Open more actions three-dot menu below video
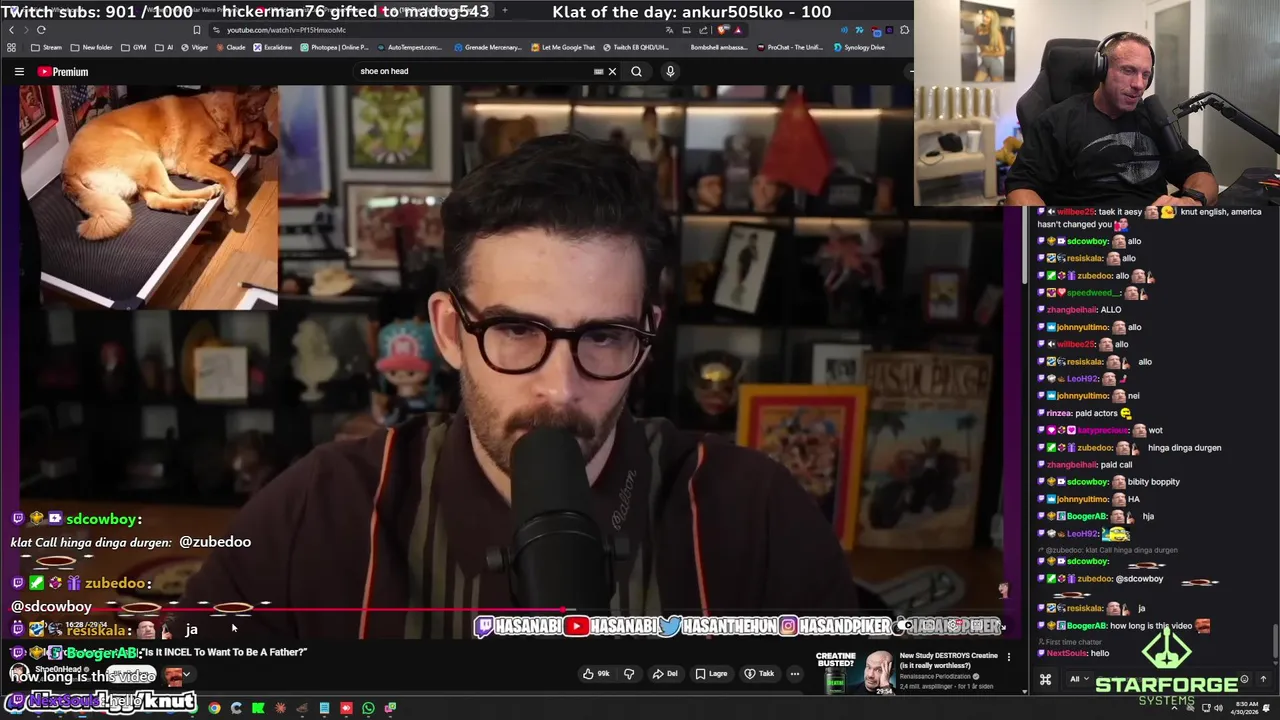 click(795, 674)
